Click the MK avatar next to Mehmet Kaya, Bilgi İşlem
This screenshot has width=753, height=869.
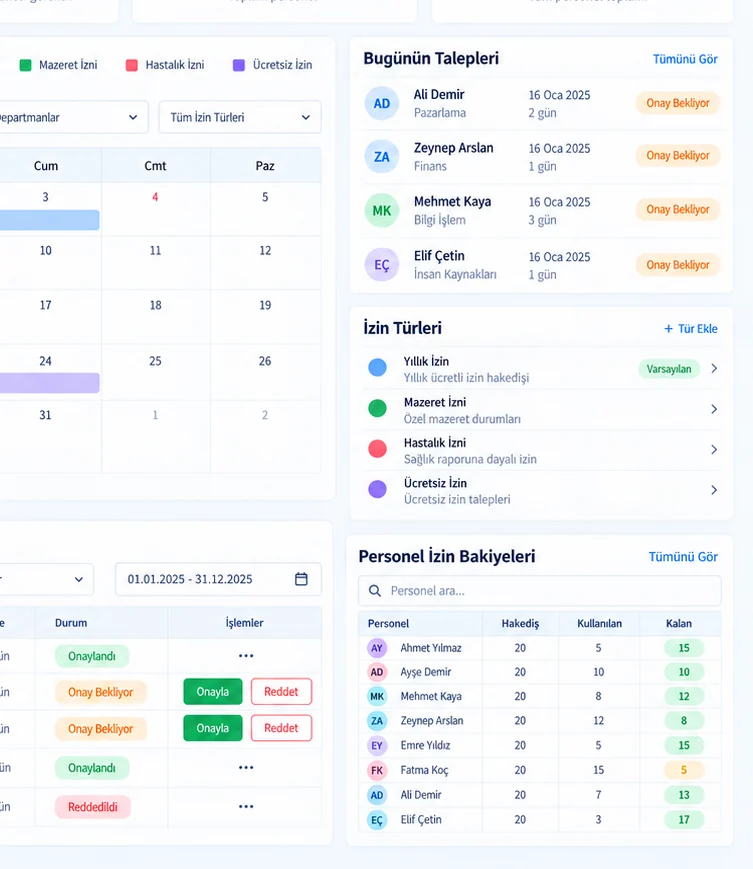pyautogui.click(x=382, y=211)
